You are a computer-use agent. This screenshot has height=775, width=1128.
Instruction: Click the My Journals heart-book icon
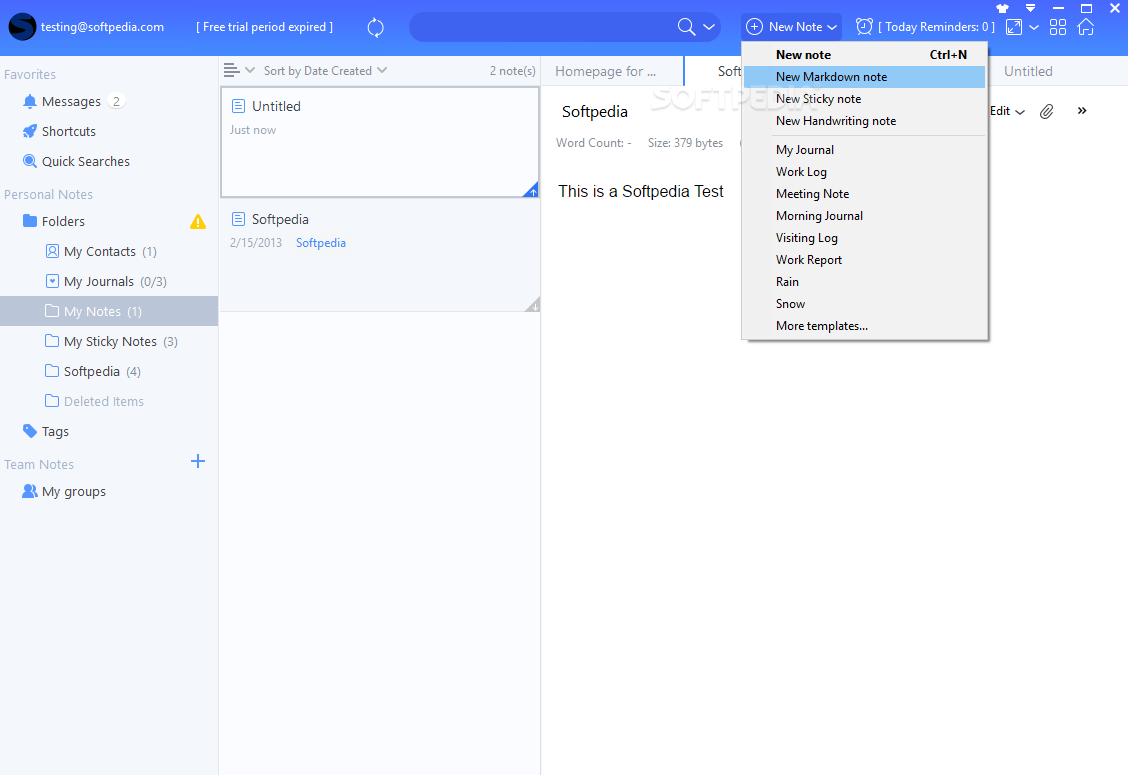52,281
